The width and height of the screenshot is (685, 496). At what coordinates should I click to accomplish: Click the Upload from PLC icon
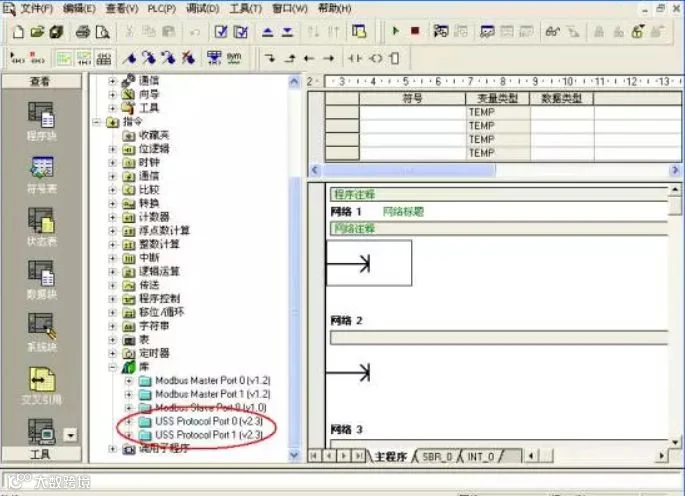pyautogui.click(x=267, y=31)
